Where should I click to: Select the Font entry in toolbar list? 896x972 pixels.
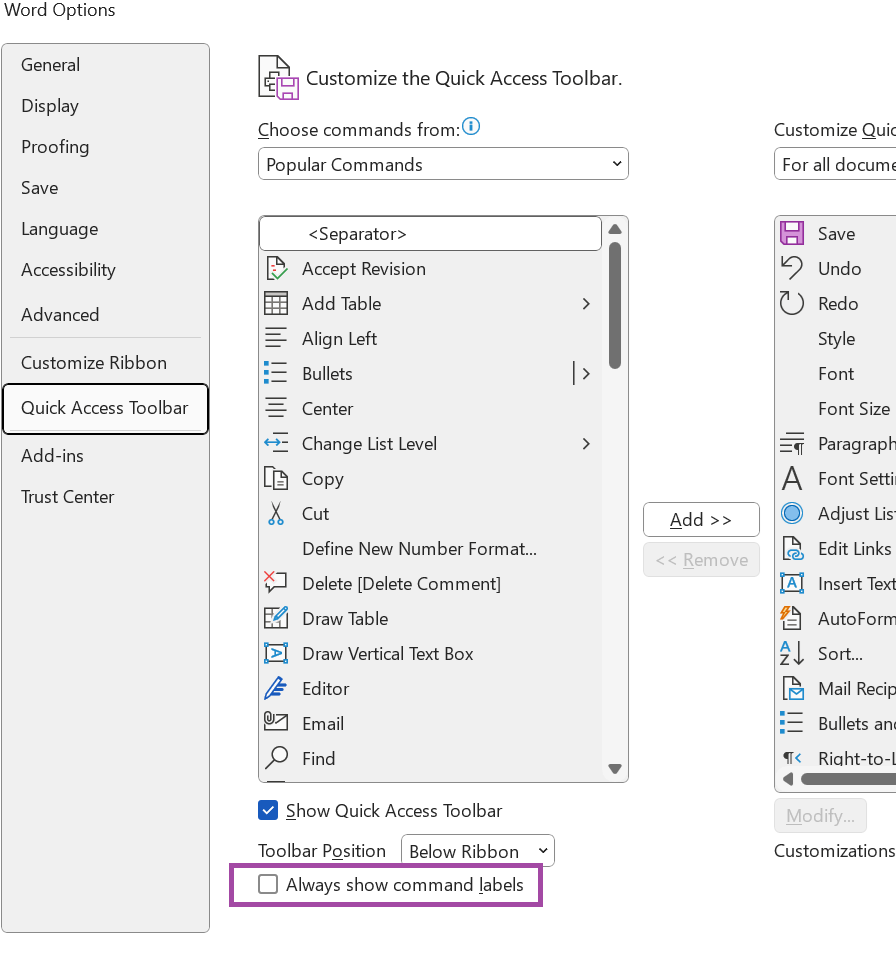point(836,374)
